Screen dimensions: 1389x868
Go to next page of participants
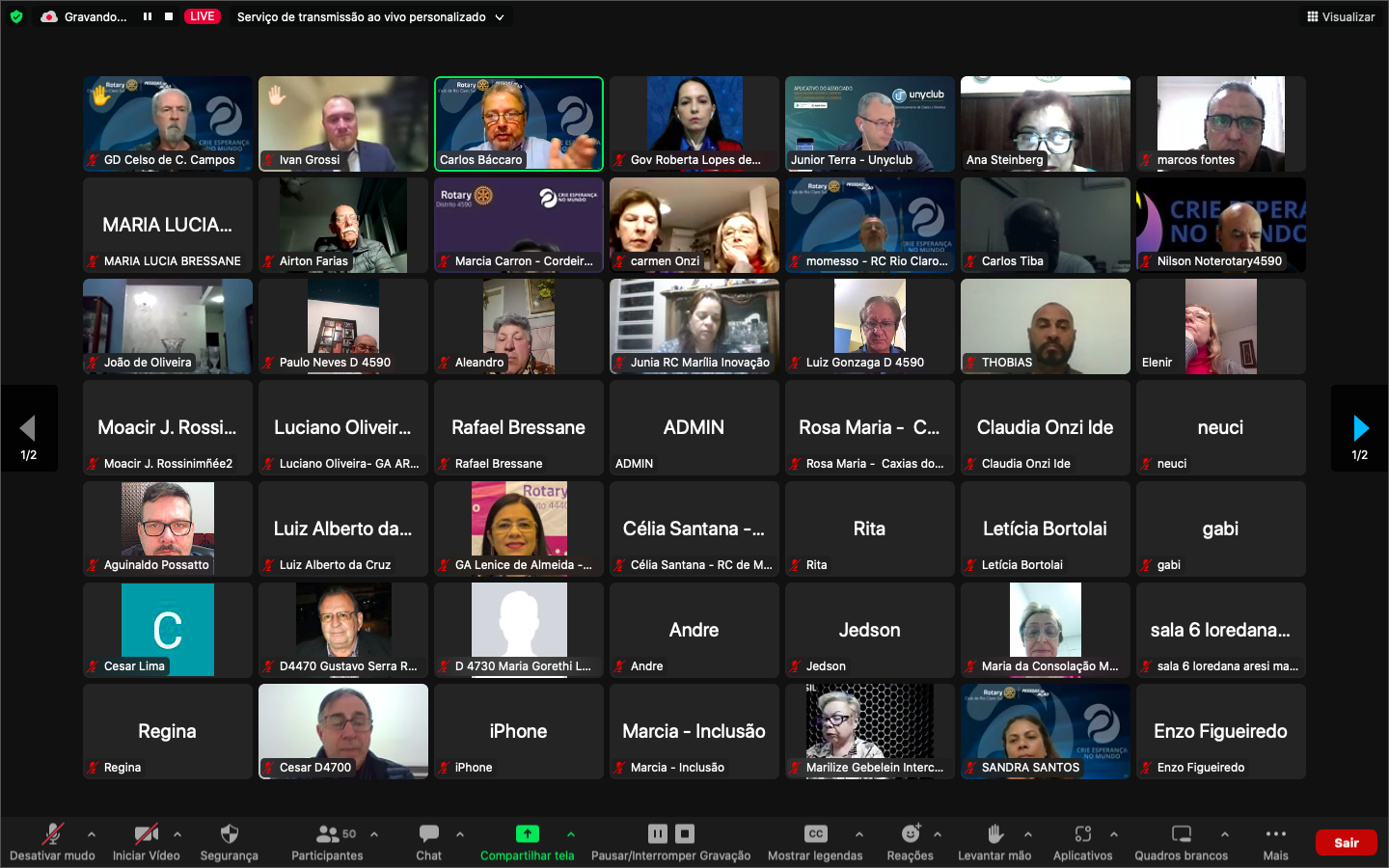click(1360, 428)
